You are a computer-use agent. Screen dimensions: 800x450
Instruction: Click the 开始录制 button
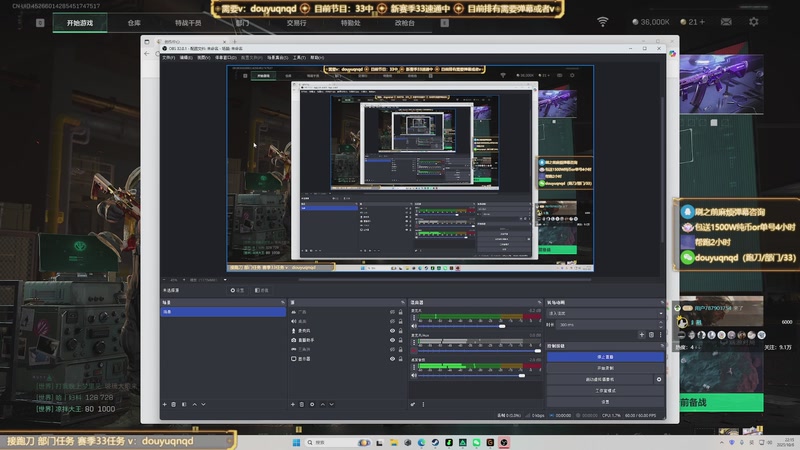pyautogui.click(x=605, y=368)
